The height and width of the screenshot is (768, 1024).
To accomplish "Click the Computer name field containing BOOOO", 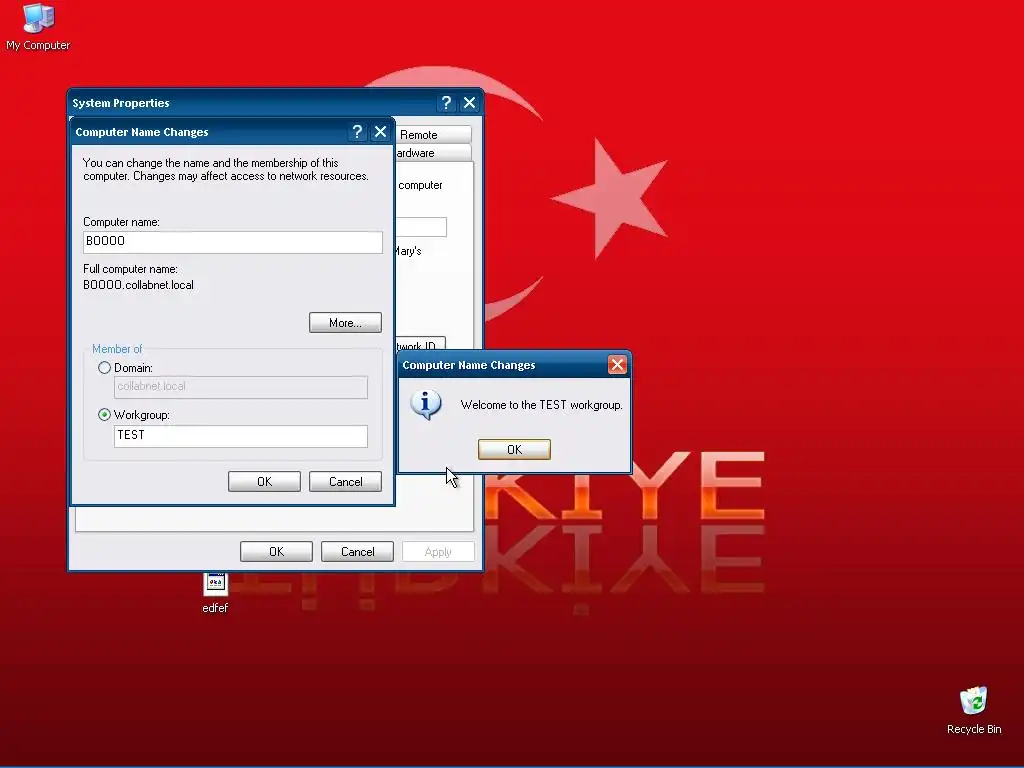I will (x=232, y=242).
